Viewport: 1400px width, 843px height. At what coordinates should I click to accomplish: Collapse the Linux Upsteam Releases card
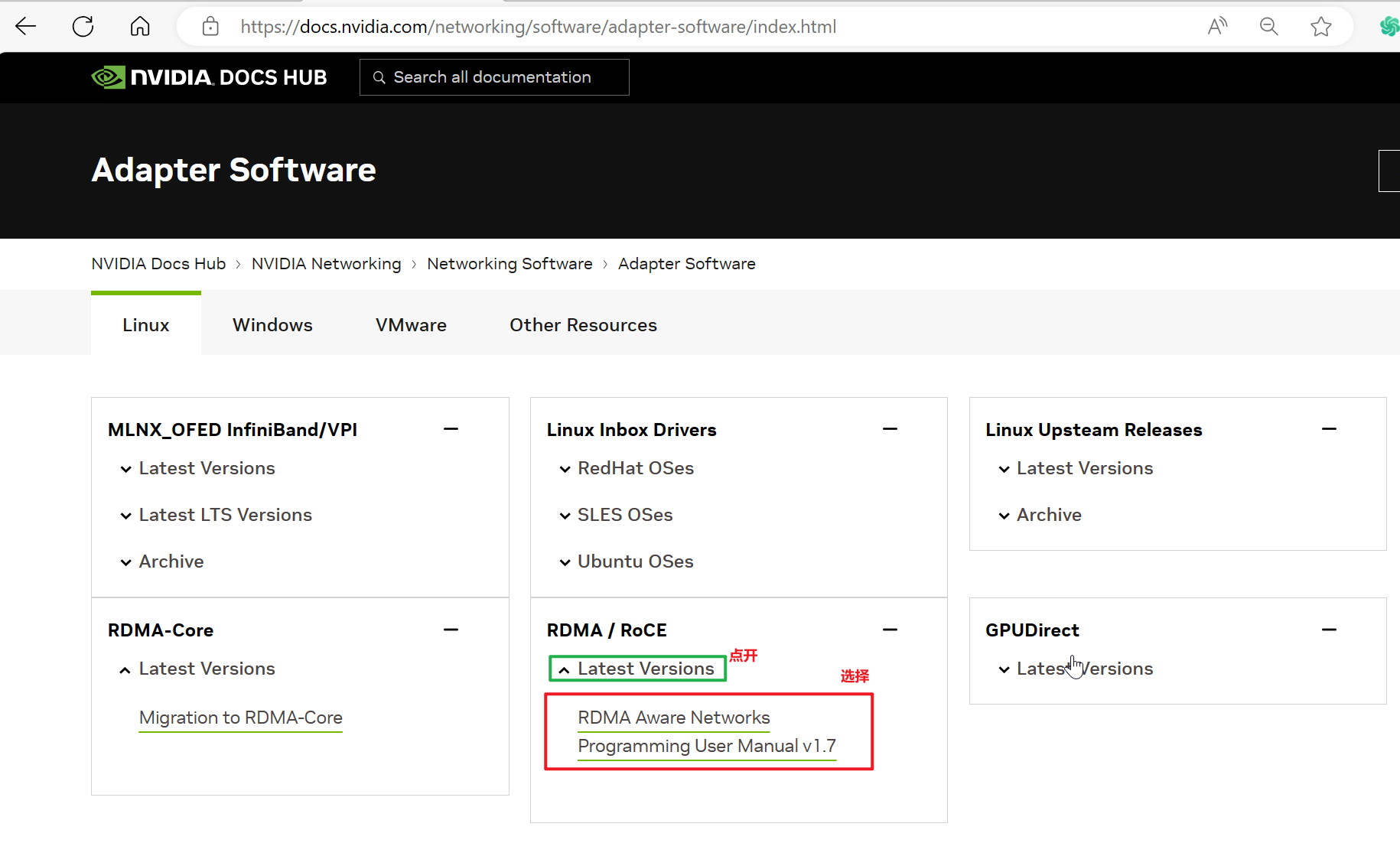click(x=1329, y=429)
